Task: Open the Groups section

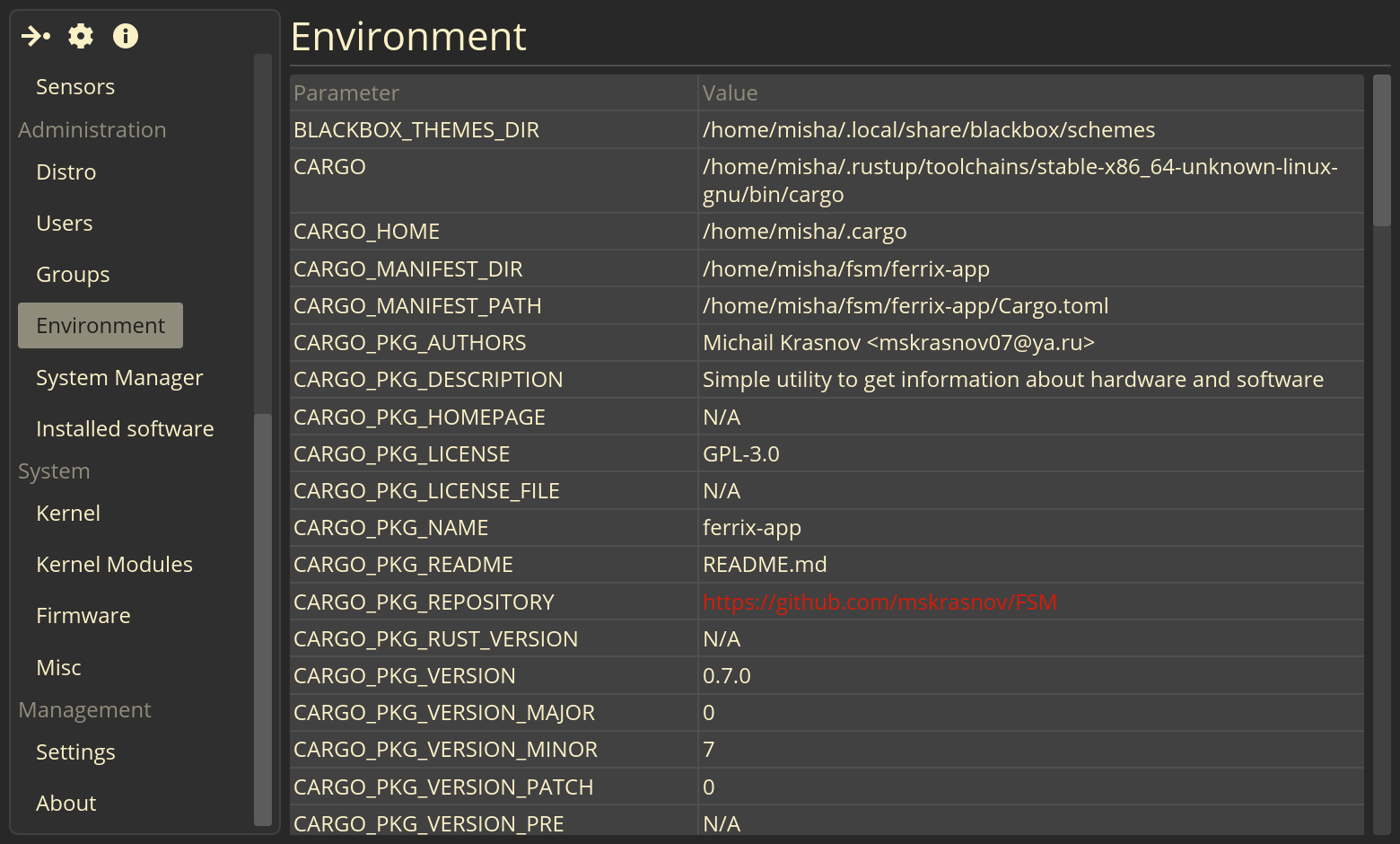Action: click(73, 275)
